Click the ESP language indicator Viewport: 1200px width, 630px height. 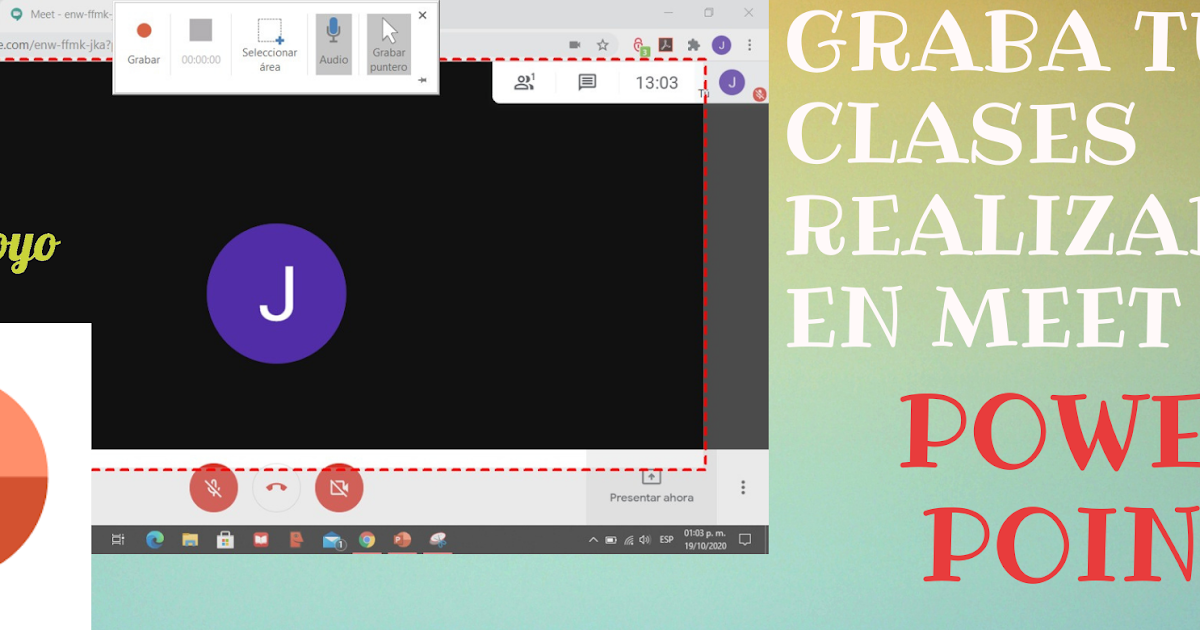click(666, 540)
